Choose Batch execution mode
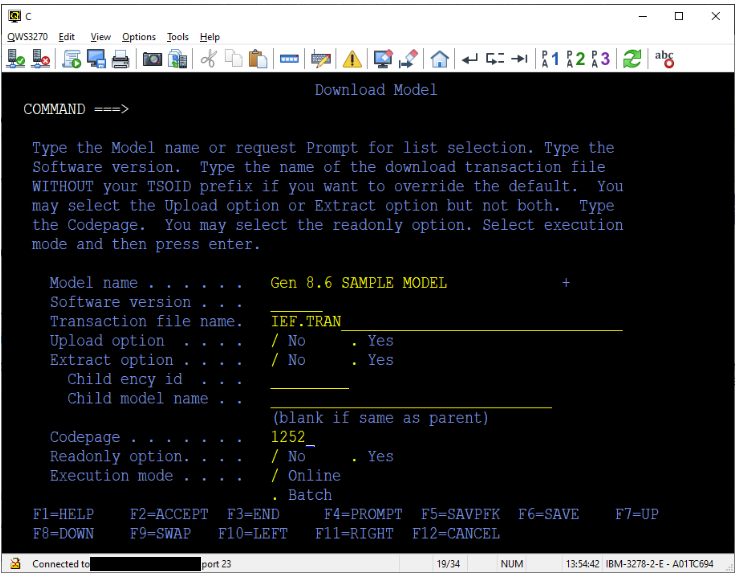 tap(275, 495)
